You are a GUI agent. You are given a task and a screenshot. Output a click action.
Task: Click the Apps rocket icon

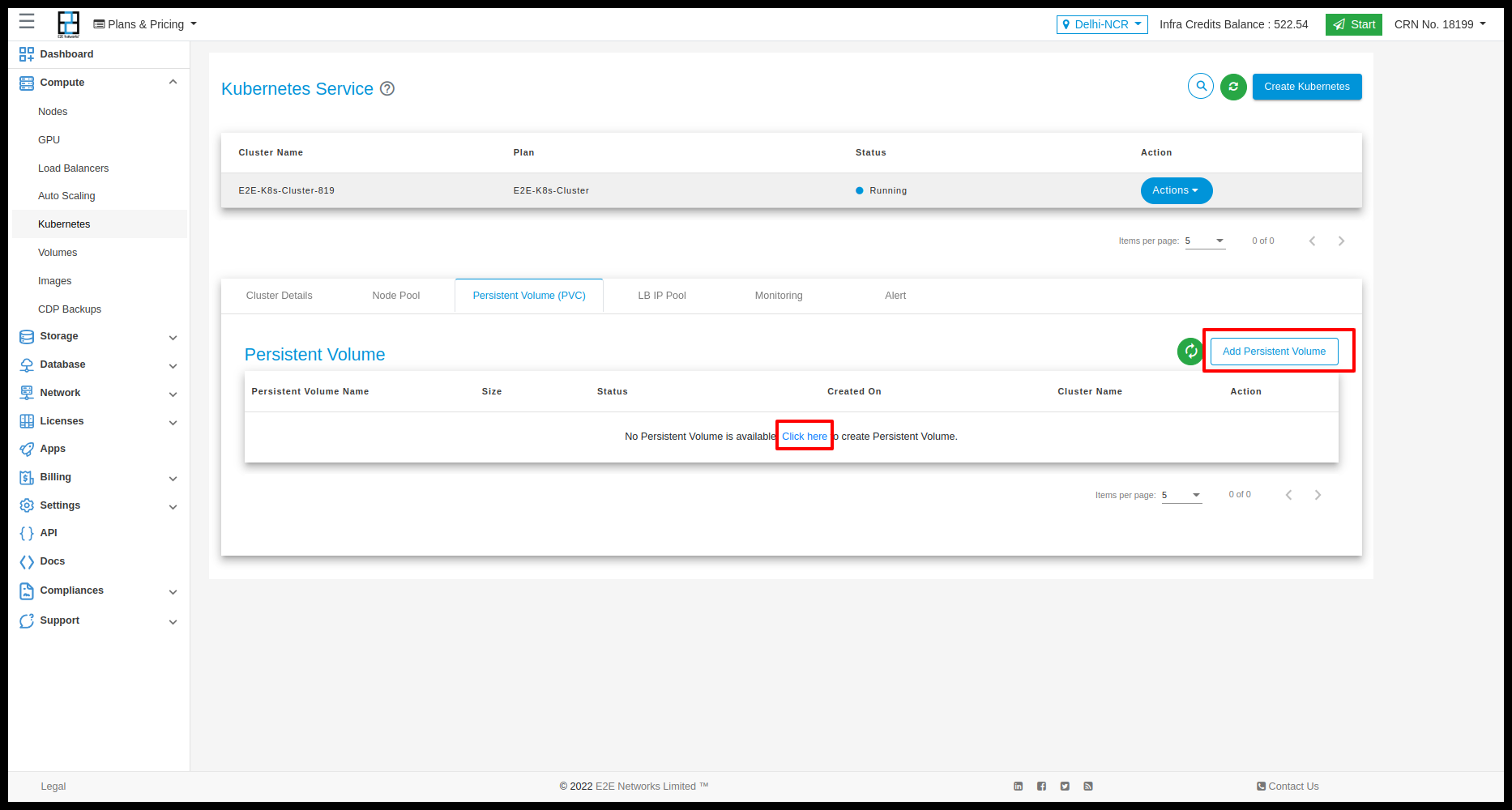27,449
